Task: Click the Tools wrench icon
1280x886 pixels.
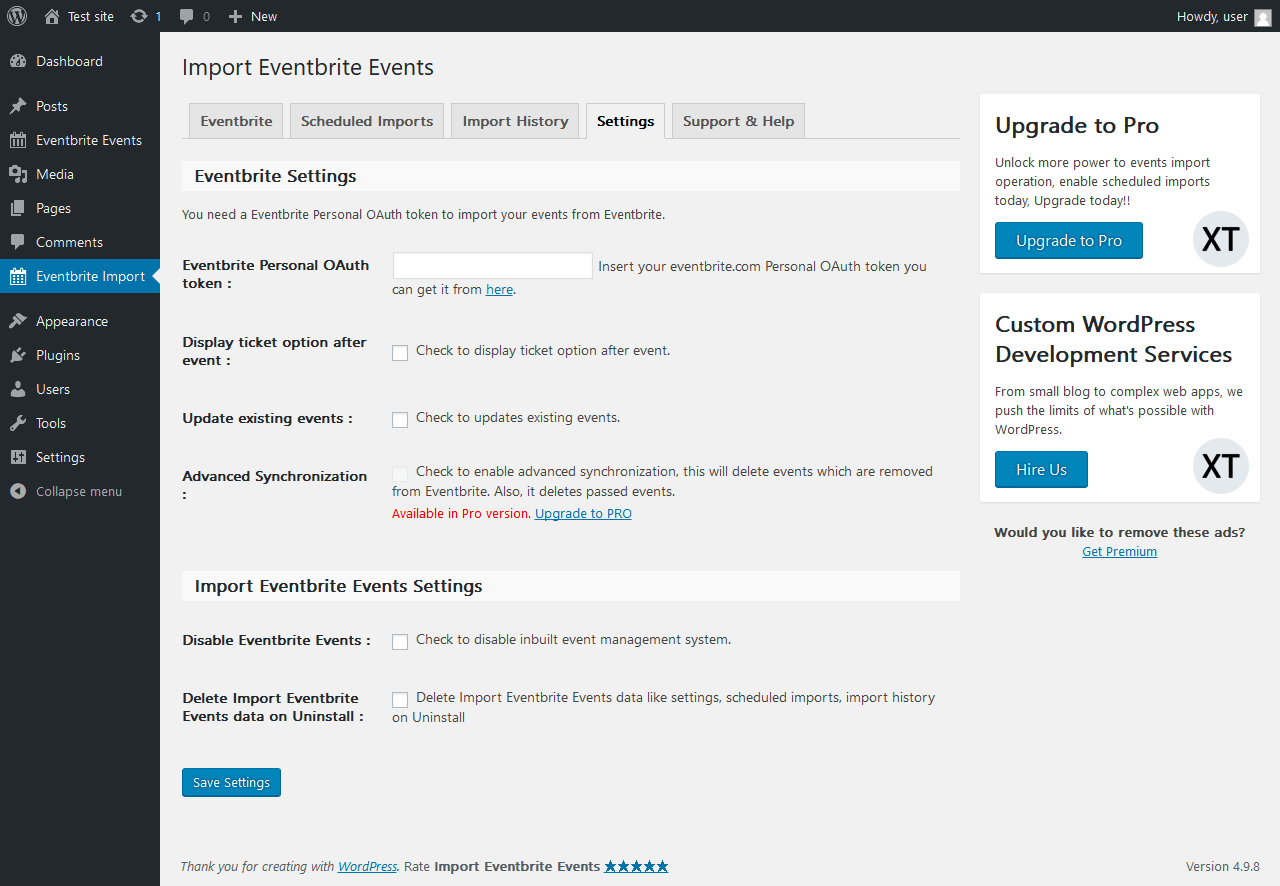Action: pyautogui.click(x=18, y=423)
